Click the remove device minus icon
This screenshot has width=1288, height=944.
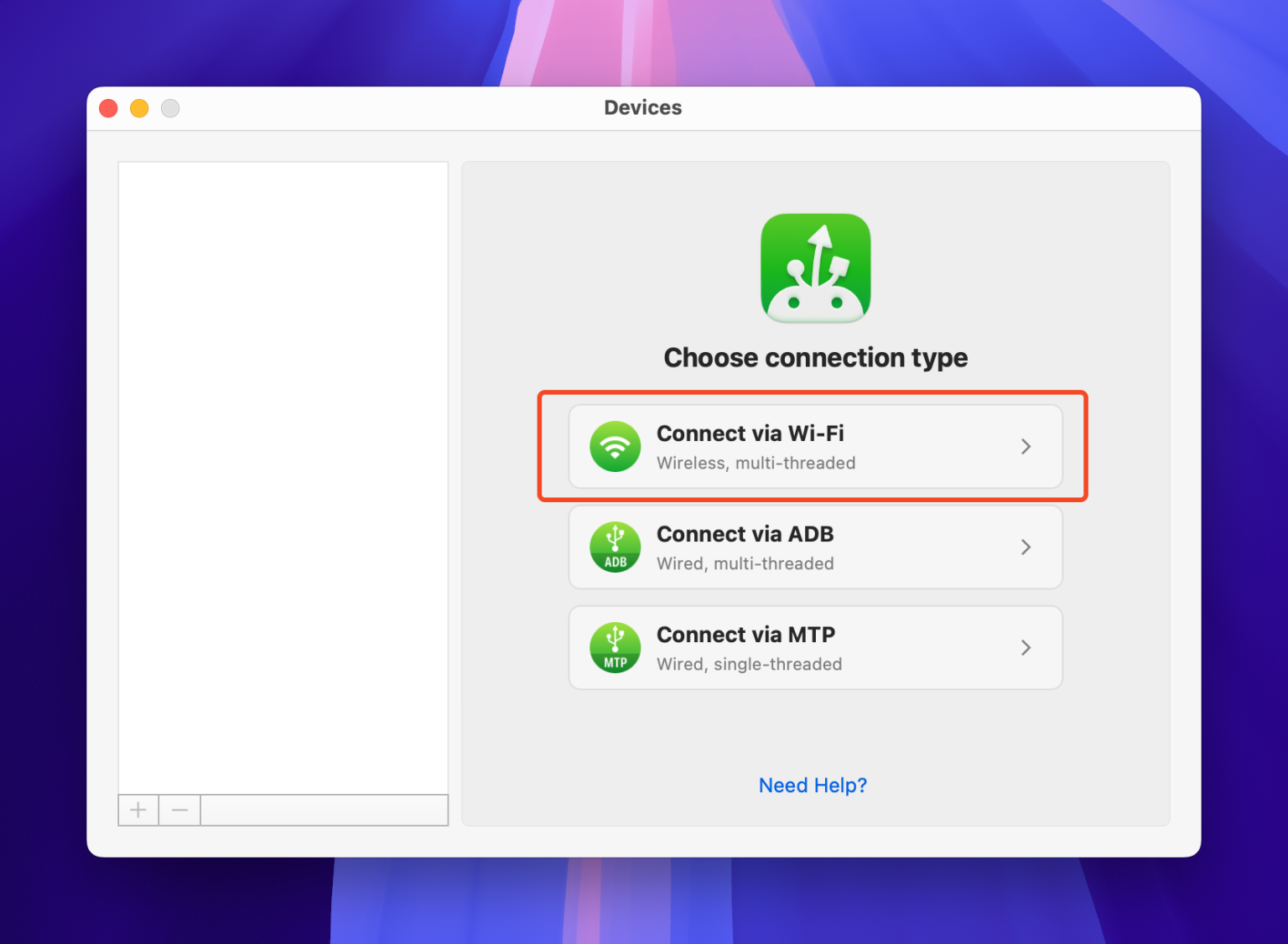click(179, 810)
